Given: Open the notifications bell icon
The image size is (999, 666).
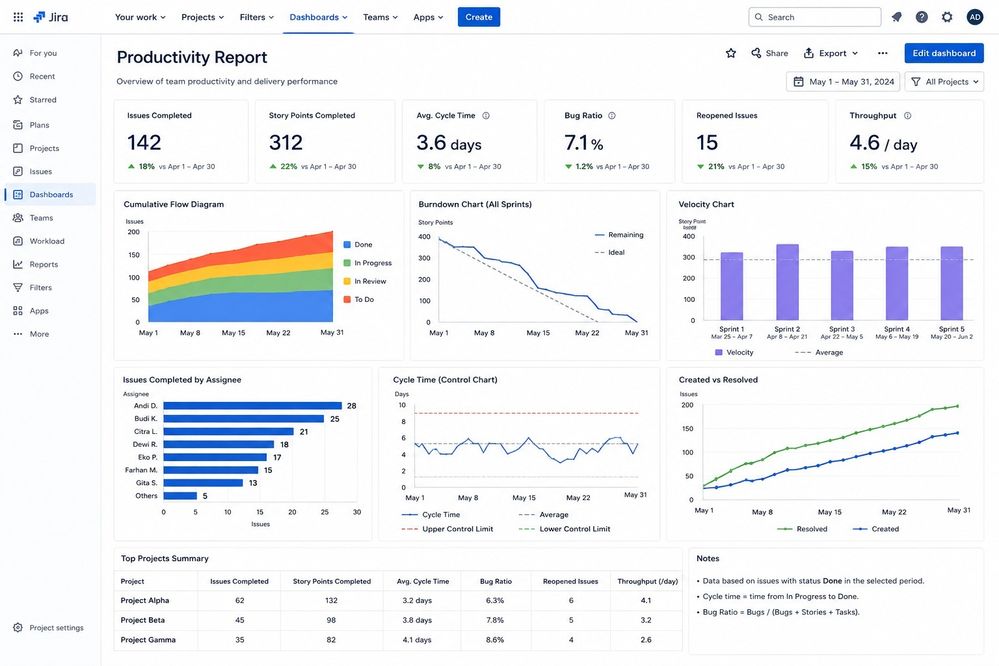Looking at the screenshot, I should point(896,17).
